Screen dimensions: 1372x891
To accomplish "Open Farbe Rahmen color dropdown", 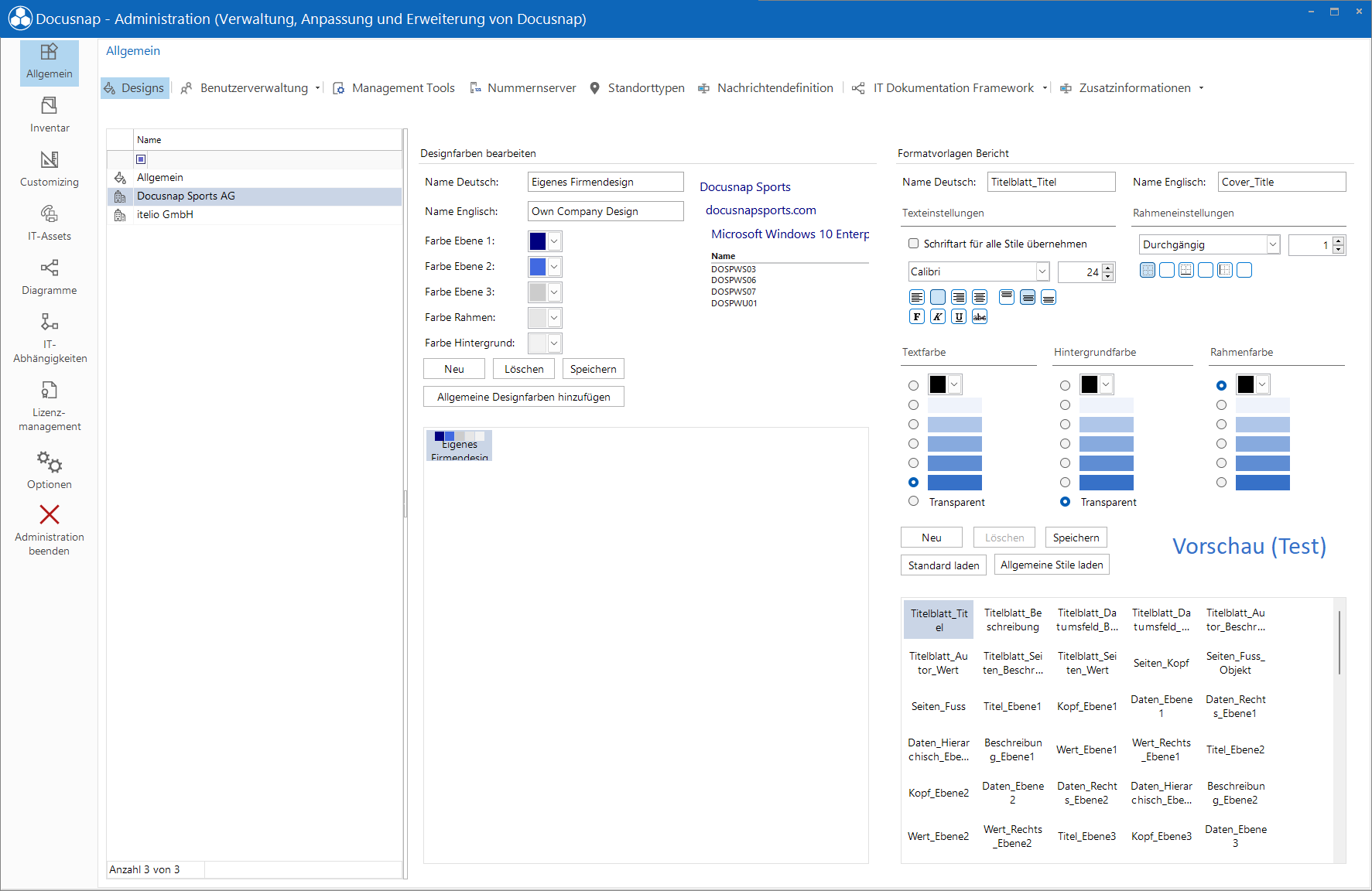I will tap(554, 318).
